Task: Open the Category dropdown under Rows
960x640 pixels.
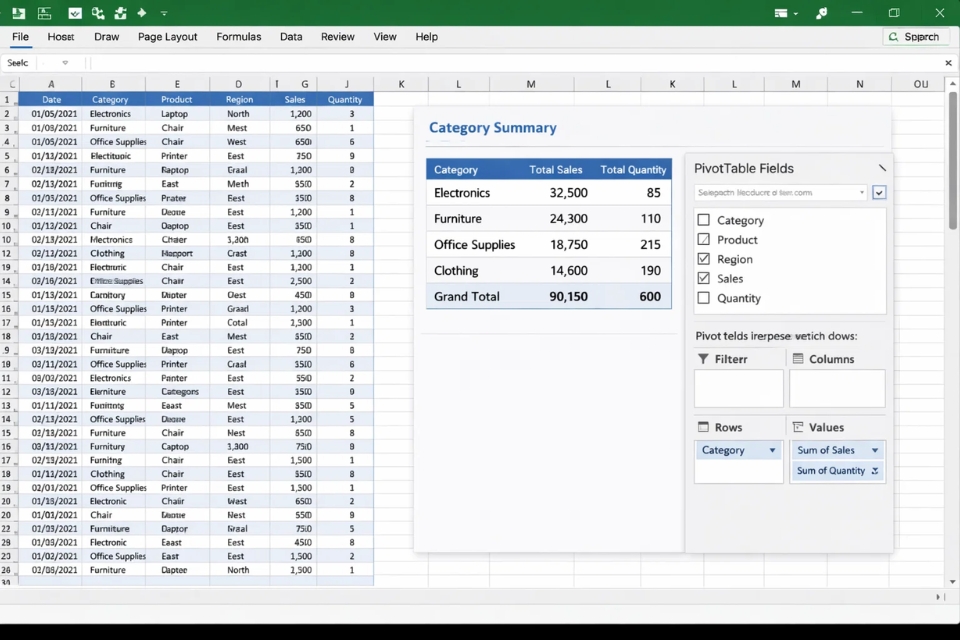Action: (774, 450)
